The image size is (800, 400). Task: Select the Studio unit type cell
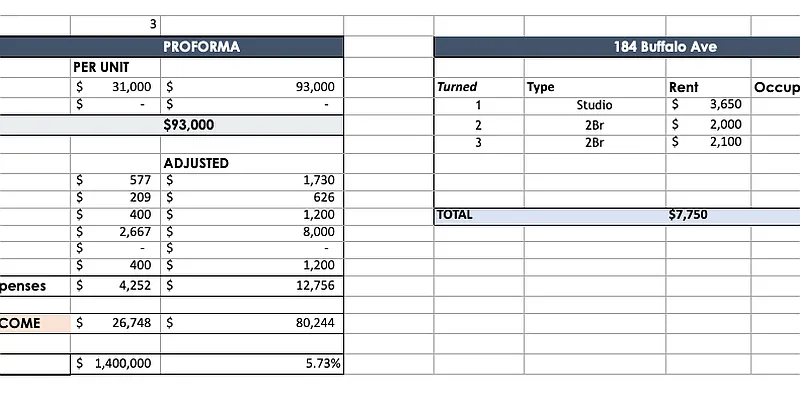pos(594,105)
